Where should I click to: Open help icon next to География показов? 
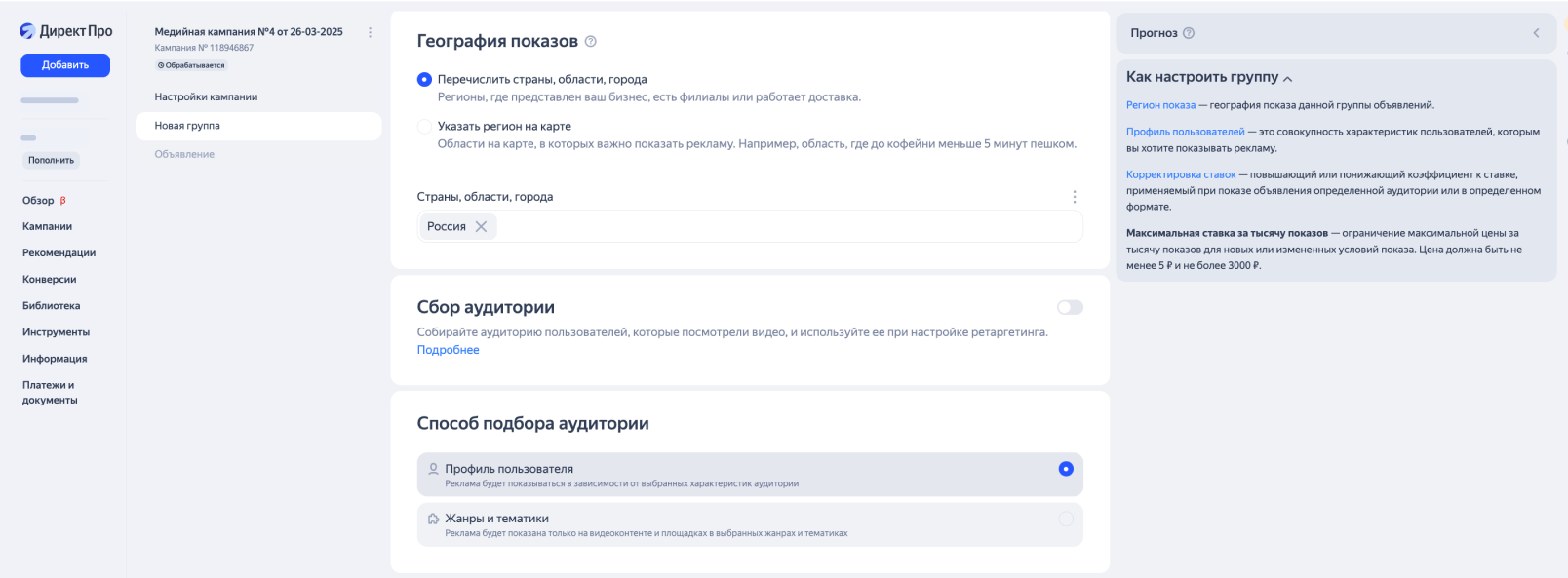tap(590, 41)
